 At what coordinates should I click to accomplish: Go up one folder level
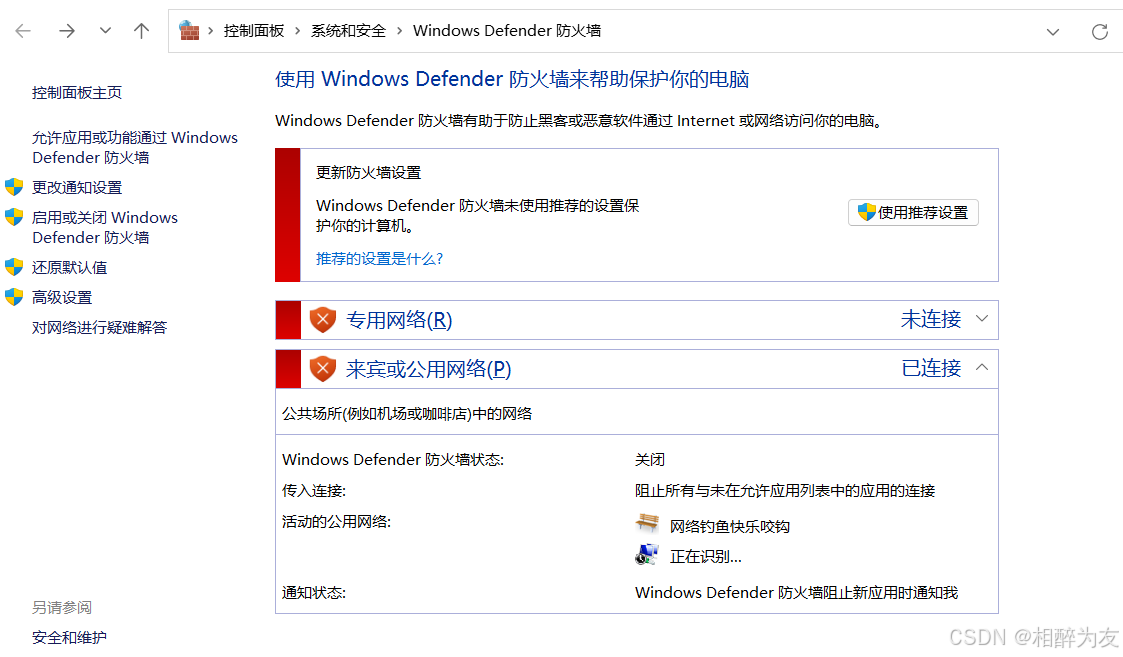point(141,31)
